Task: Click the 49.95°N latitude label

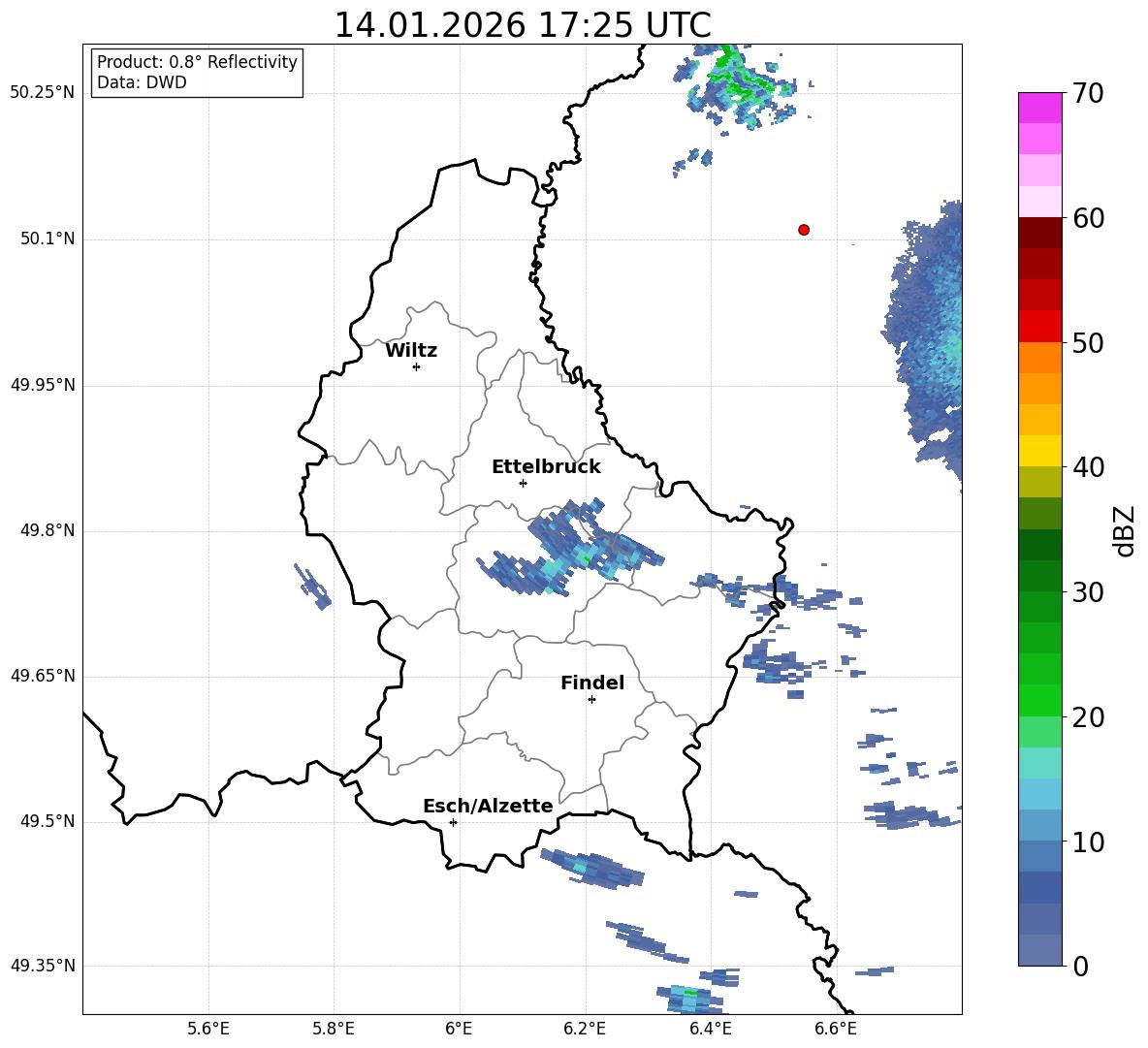Action: coord(43,385)
